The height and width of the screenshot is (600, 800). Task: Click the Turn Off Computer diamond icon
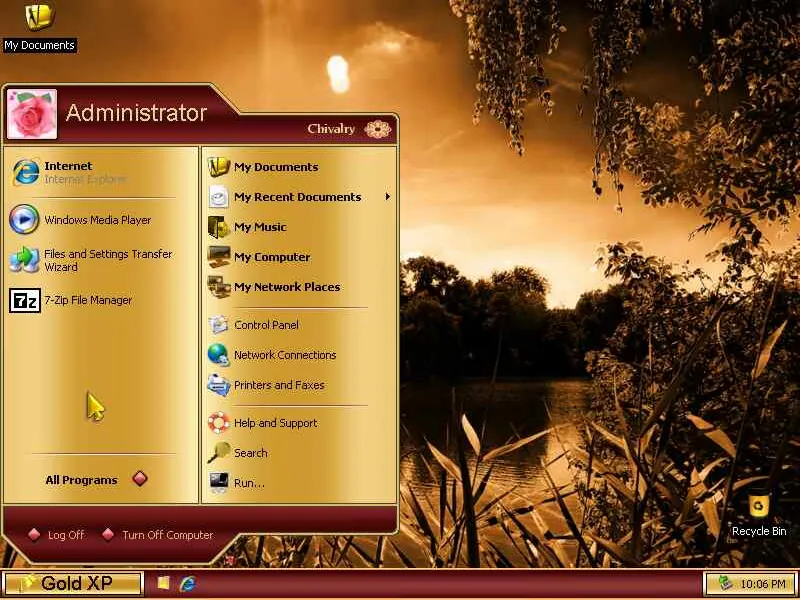[x=108, y=534]
